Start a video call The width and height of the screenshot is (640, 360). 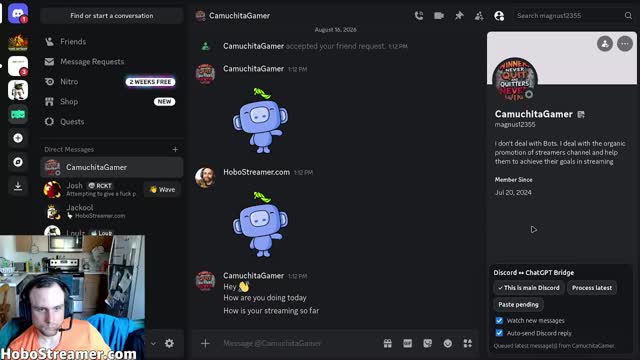coord(439,16)
